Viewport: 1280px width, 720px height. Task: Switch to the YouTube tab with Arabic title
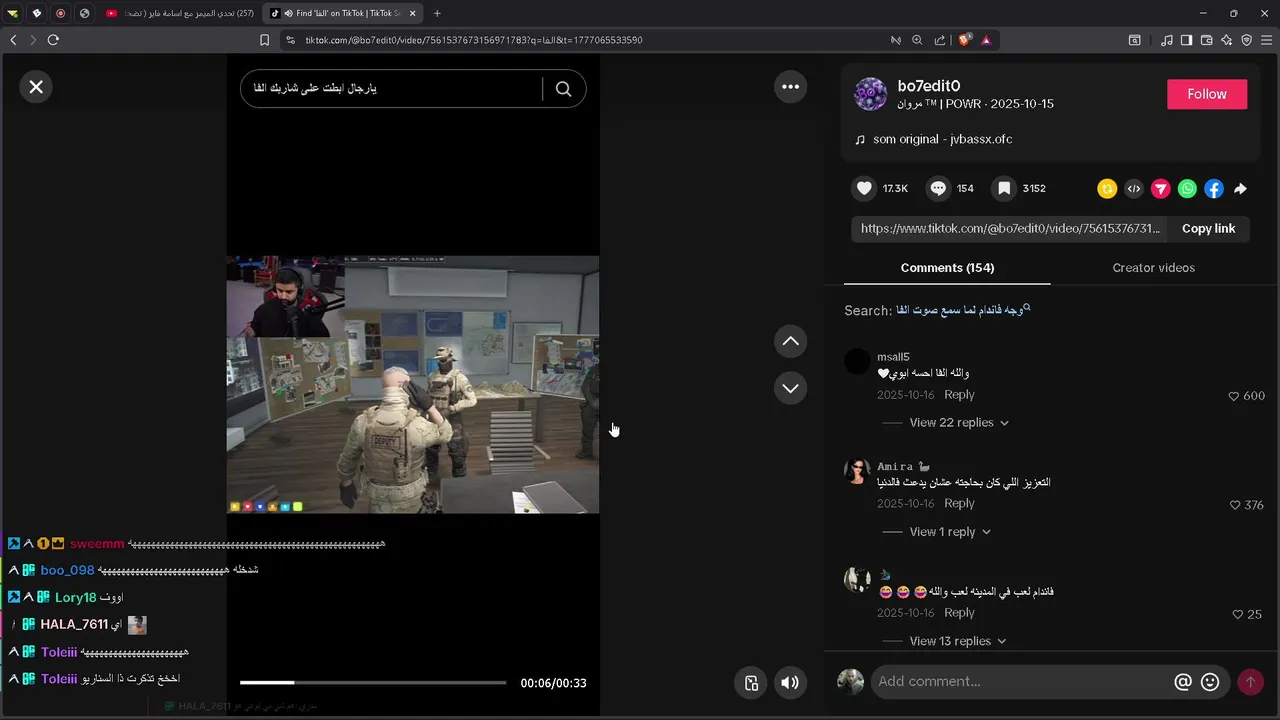180,13
